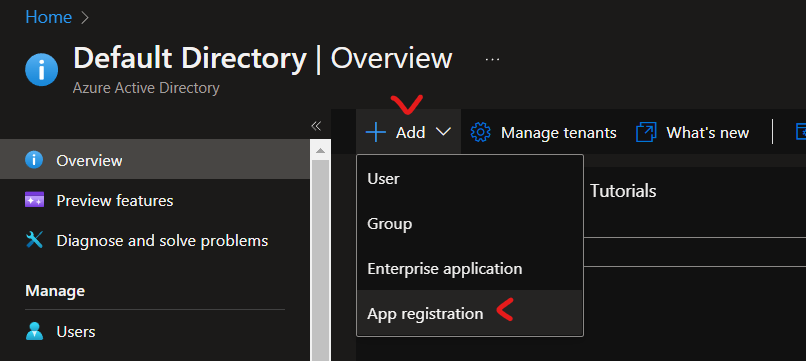Choose App registration from the menu

[x=470, y=313]
